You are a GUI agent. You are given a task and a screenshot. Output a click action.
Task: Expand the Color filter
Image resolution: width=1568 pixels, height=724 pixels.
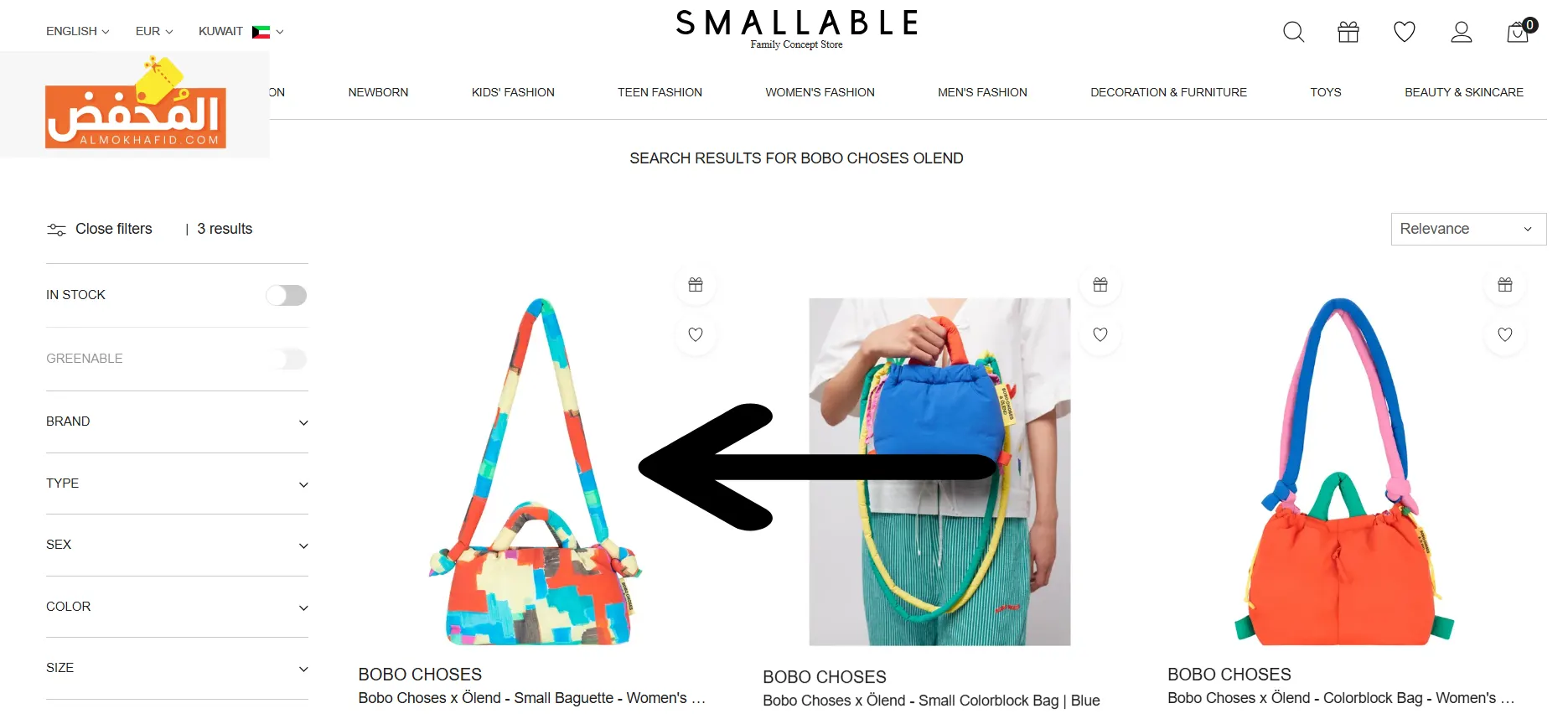click(x=177, y=607)
